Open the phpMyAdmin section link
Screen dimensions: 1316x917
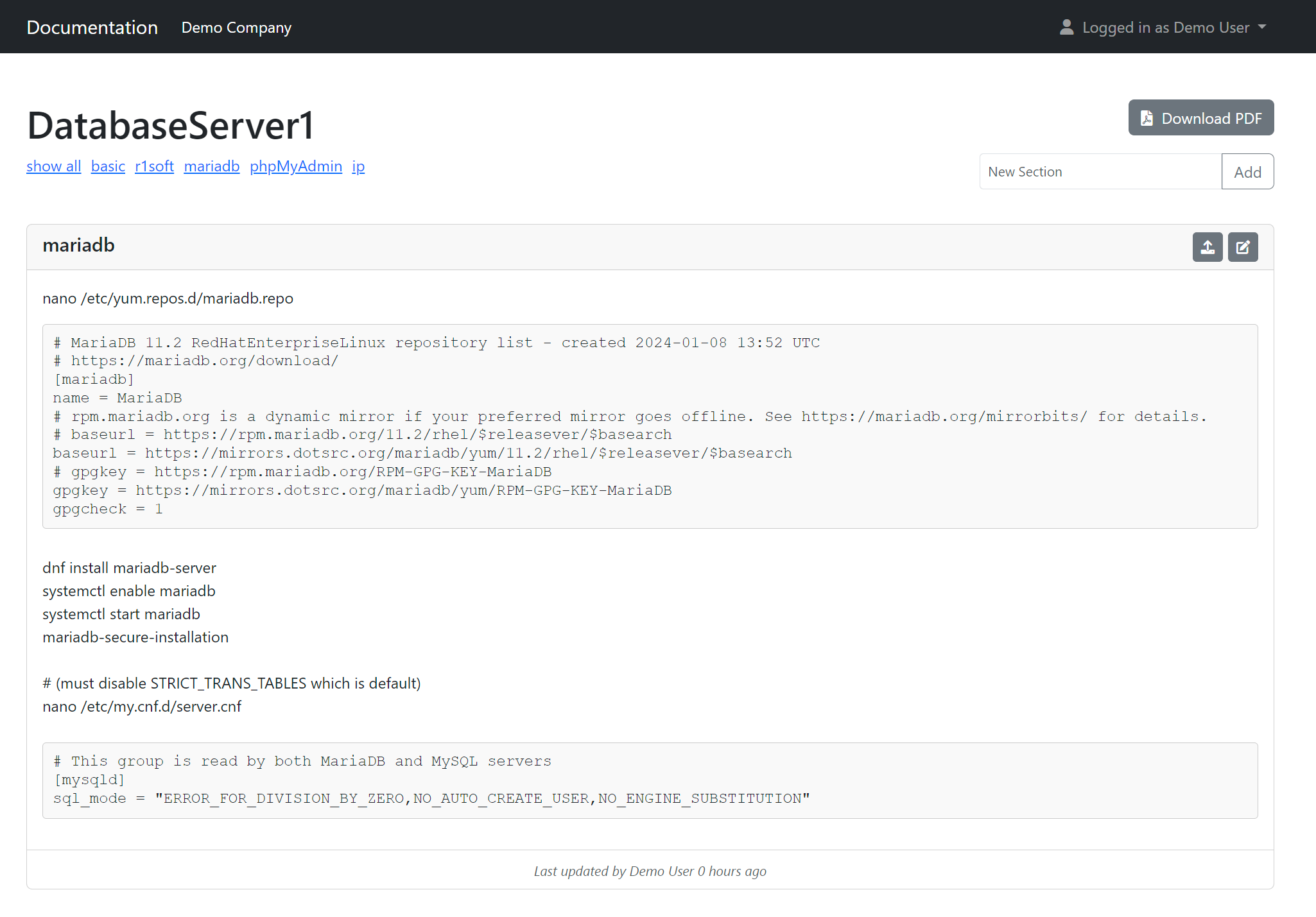coord(296,166)
